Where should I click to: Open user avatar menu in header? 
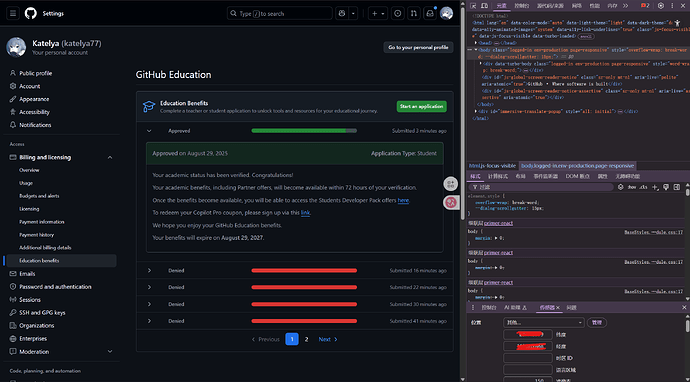[x=446, y=13]
